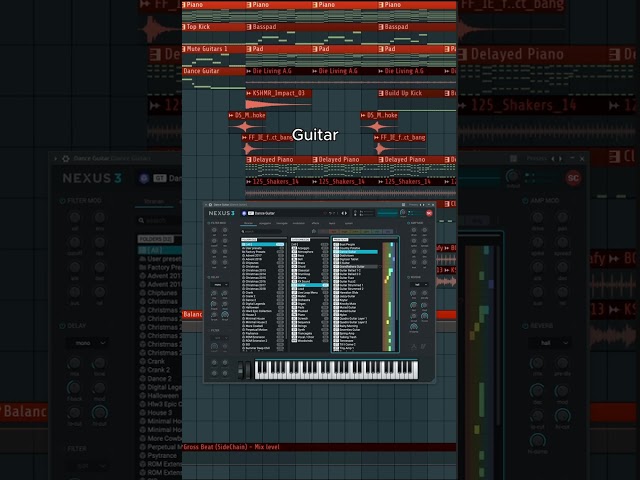Toggle the Filter section power switch
640x480 pixels.
(x=209, y=330)
